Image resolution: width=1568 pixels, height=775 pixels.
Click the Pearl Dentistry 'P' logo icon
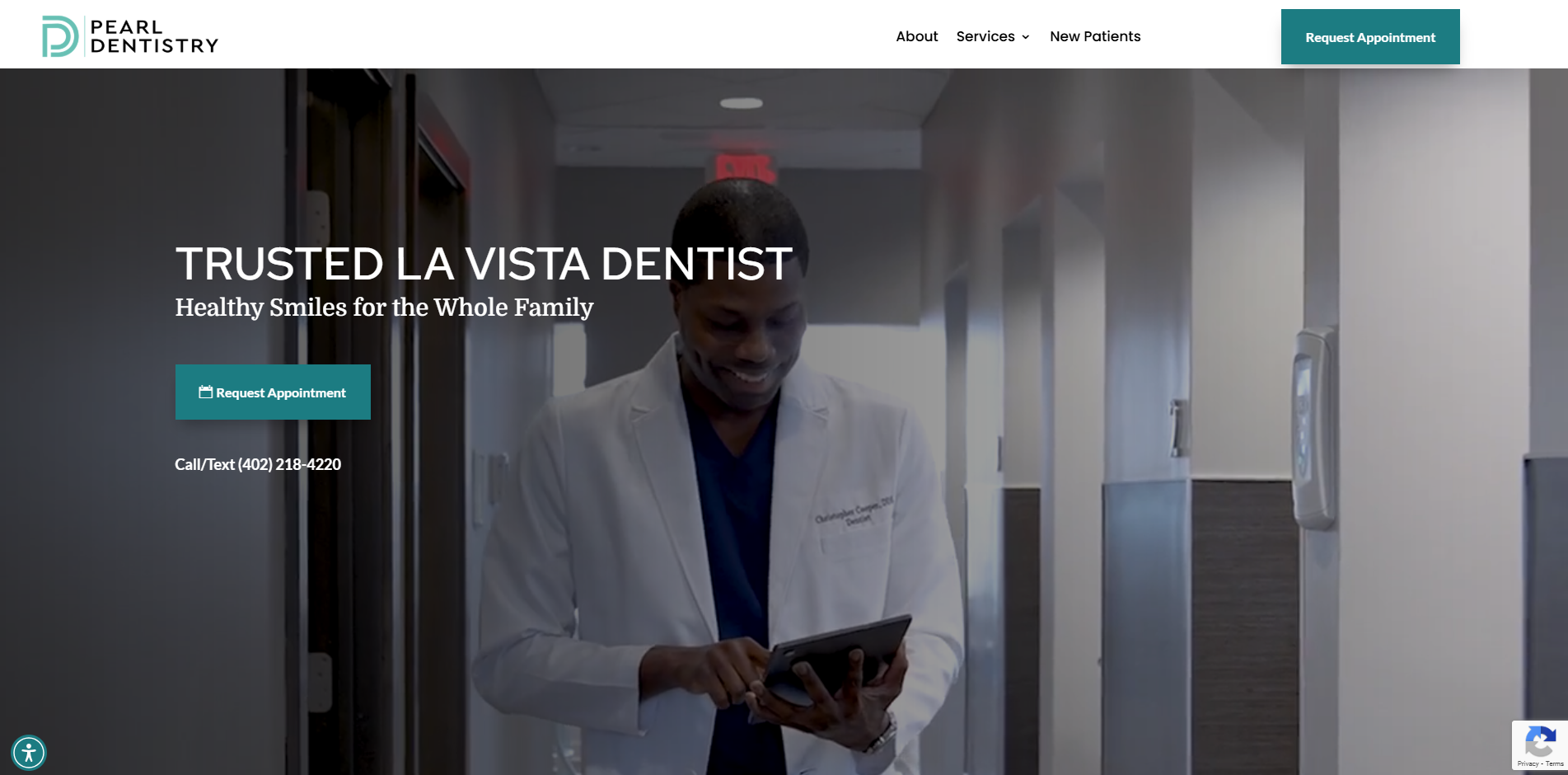coord(60,36)
